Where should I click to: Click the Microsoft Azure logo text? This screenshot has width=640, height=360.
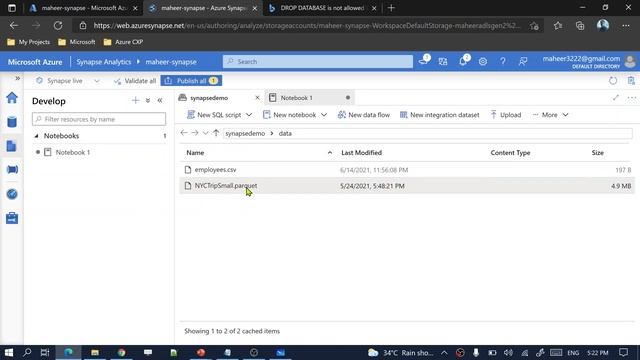(35, 62)
